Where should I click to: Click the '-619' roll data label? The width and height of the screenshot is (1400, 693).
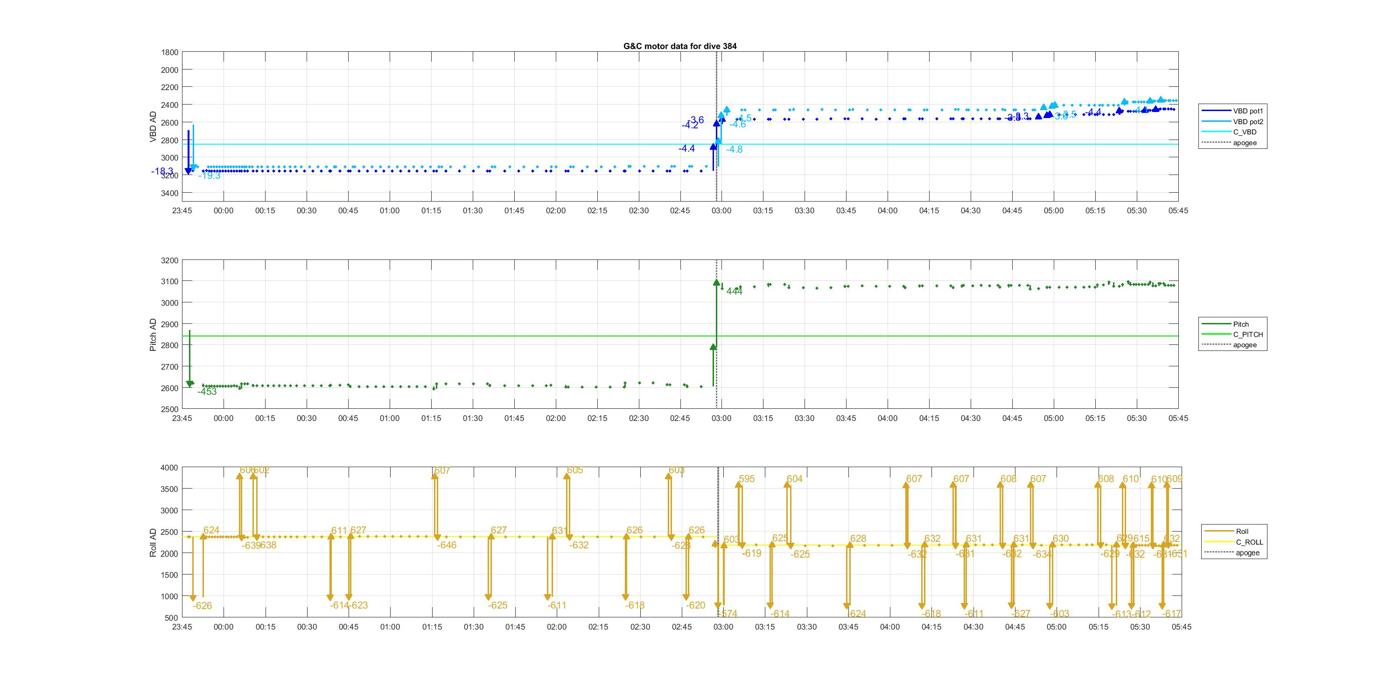click(x=751, y=553)
